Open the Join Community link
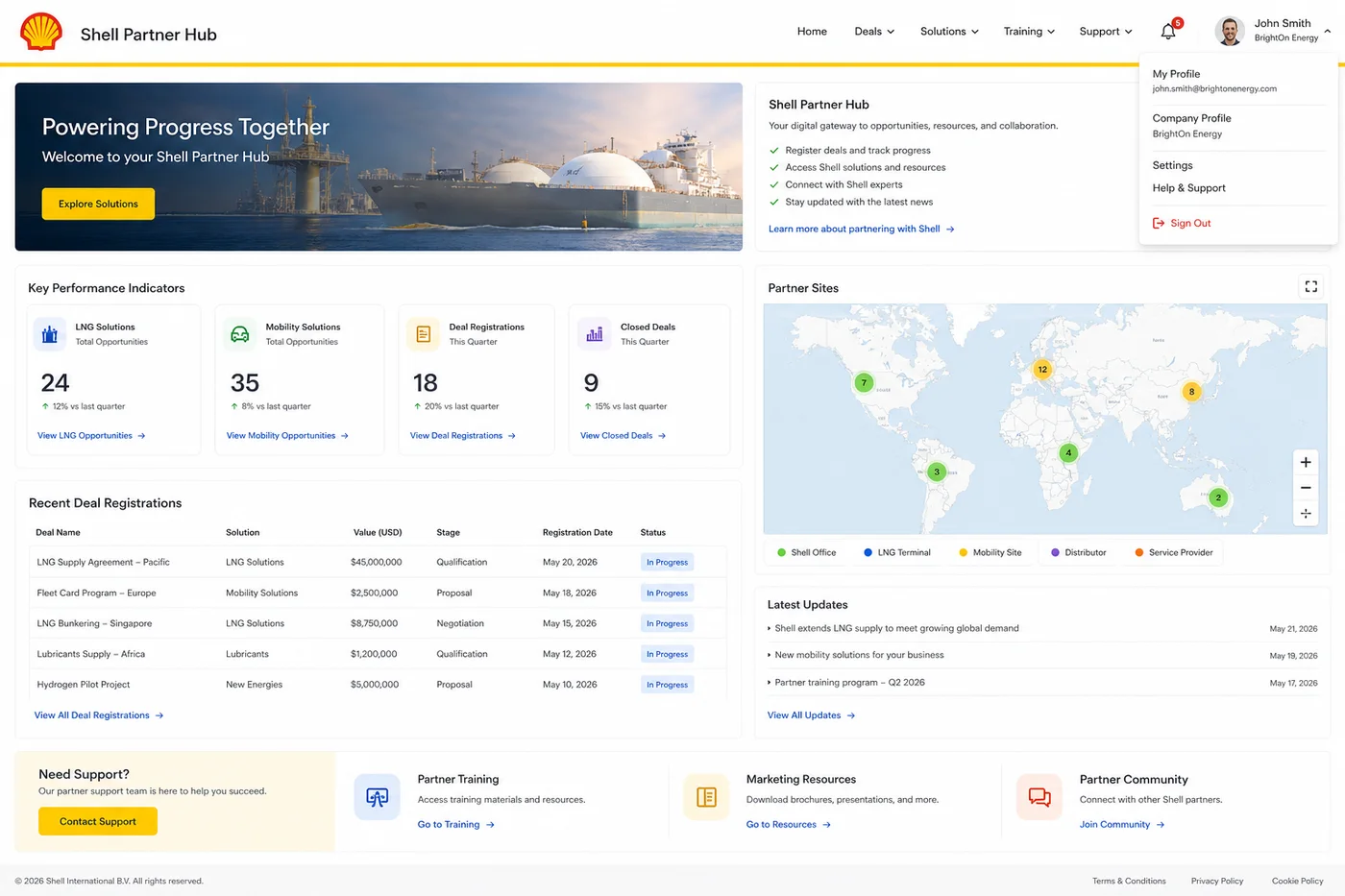Screen dimensions: 1345x896 [1122, 825]
